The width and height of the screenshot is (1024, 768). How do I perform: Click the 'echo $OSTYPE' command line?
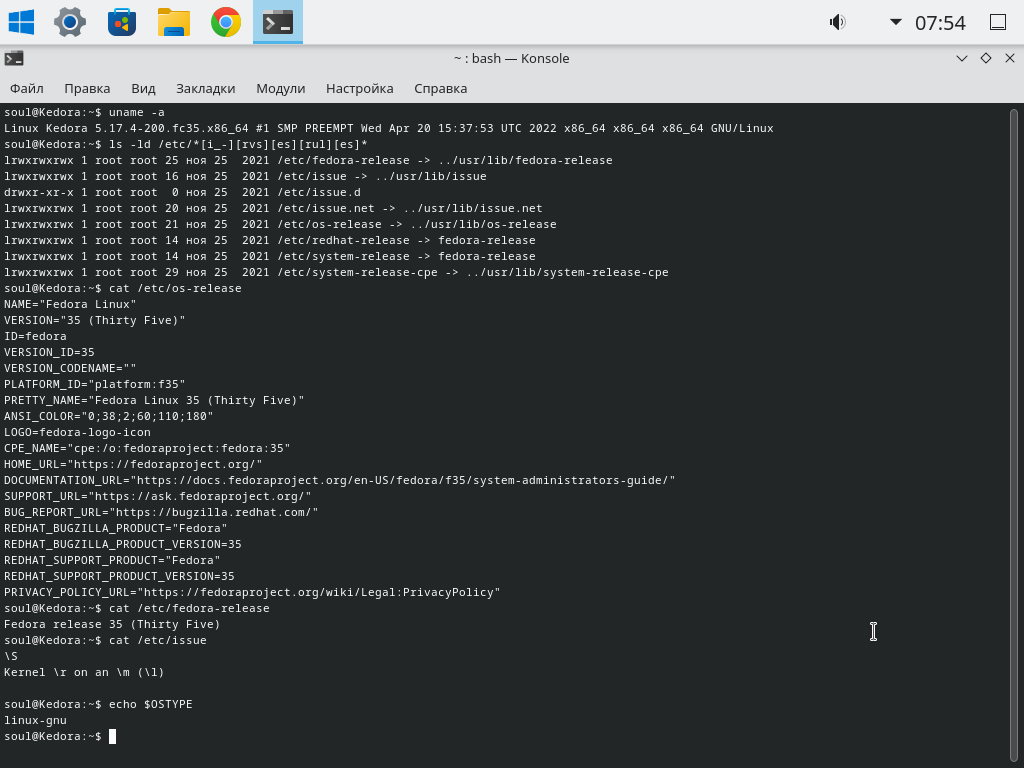point(98,704)
